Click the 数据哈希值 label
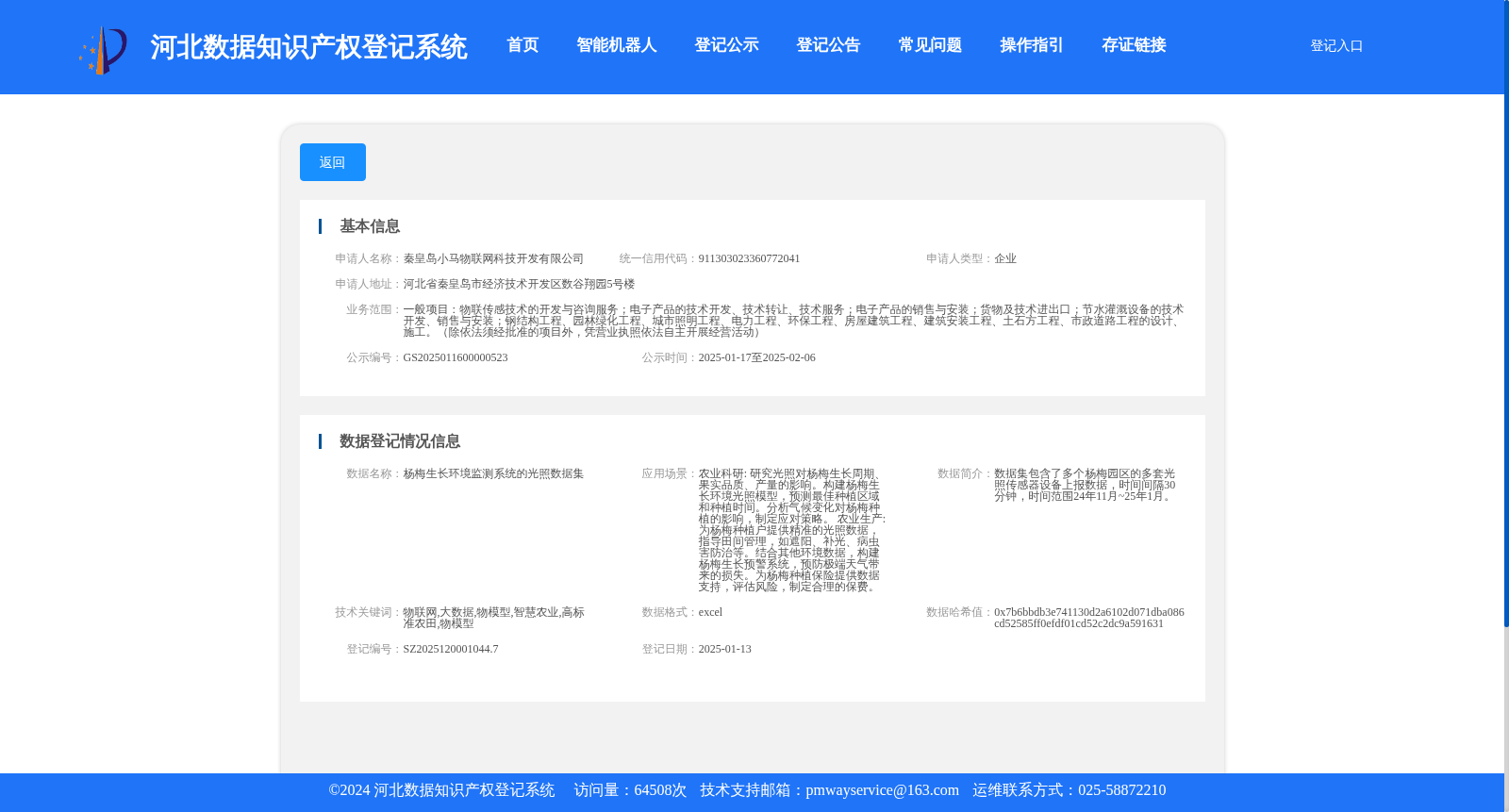This screenshot has height=812, width=1509. point(959,612)
